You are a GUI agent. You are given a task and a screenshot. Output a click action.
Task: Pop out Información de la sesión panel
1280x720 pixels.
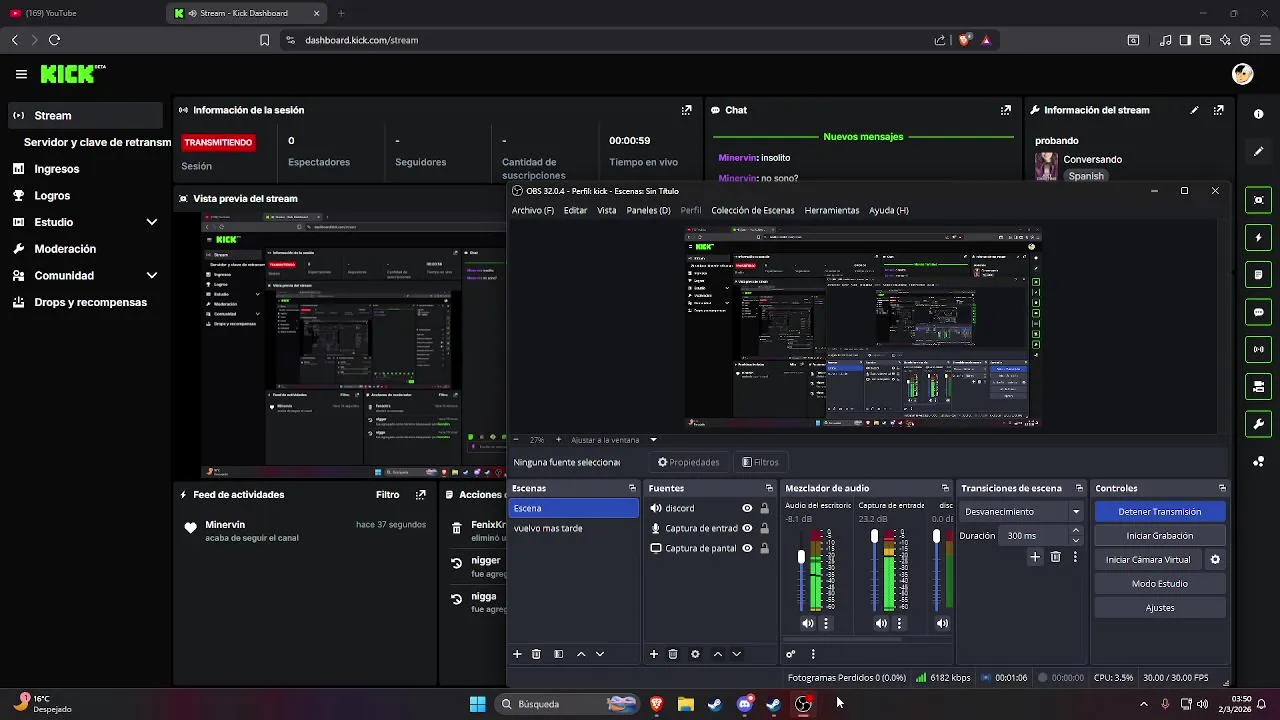686,110
